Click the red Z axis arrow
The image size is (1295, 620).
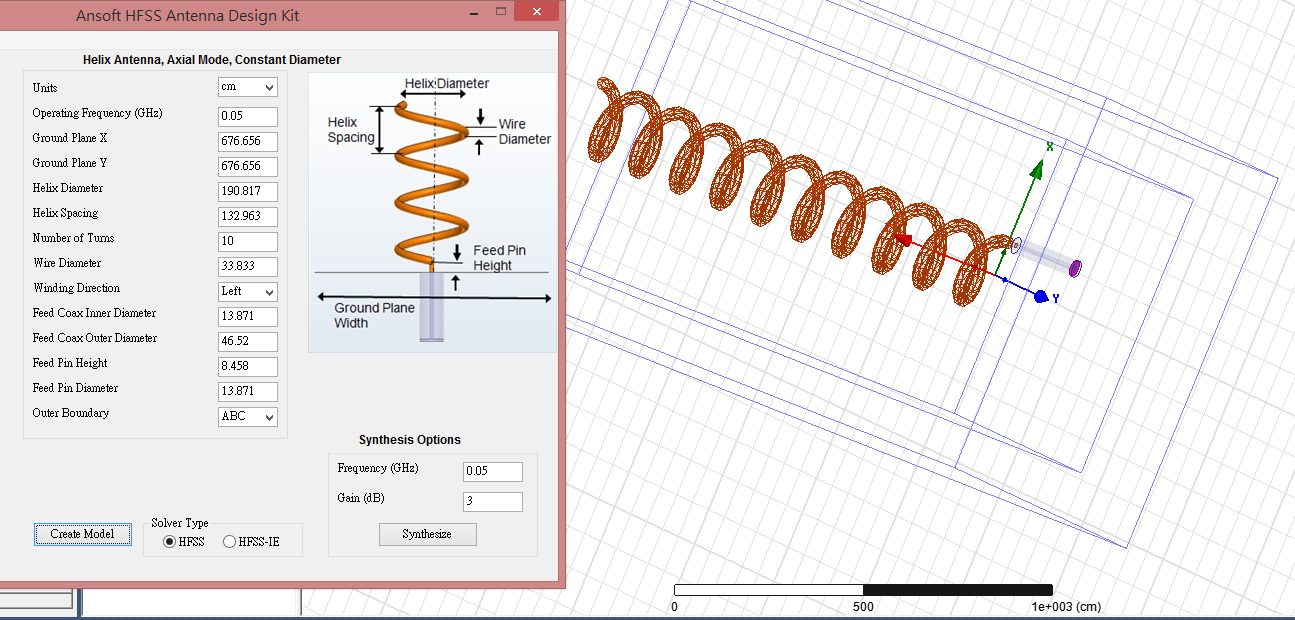[903, 239]
